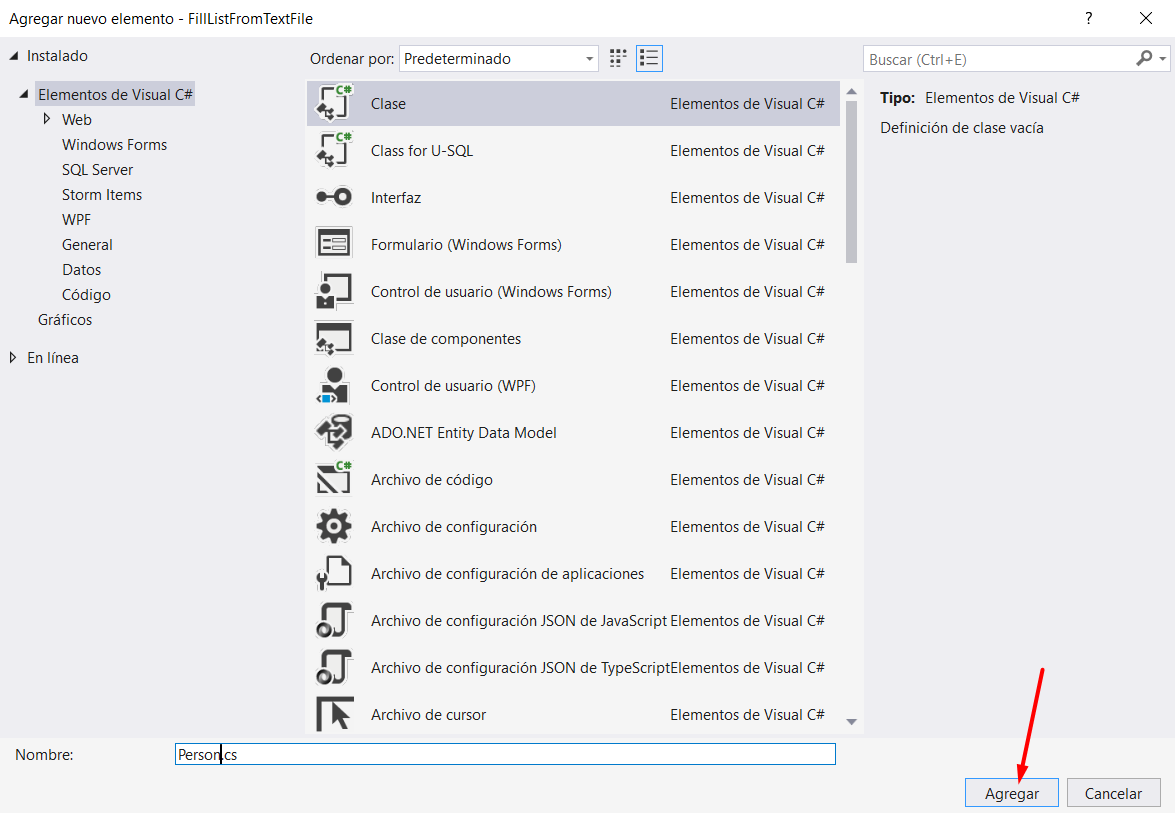Viewport: 1175px width, 813px height.
Task: Select the Clase template icon
Action: tap(334, 103)
